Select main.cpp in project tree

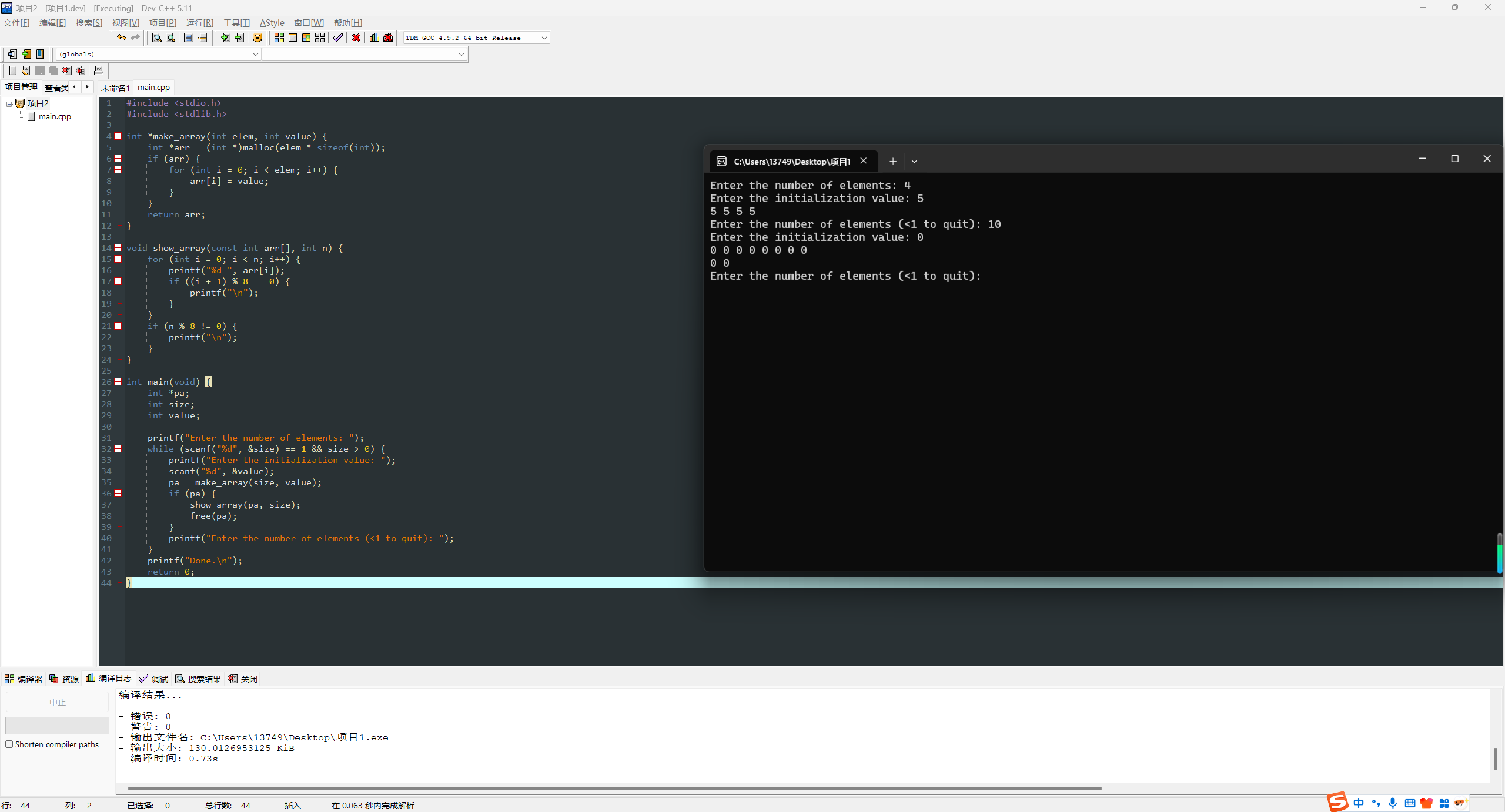tap(55, 116)
